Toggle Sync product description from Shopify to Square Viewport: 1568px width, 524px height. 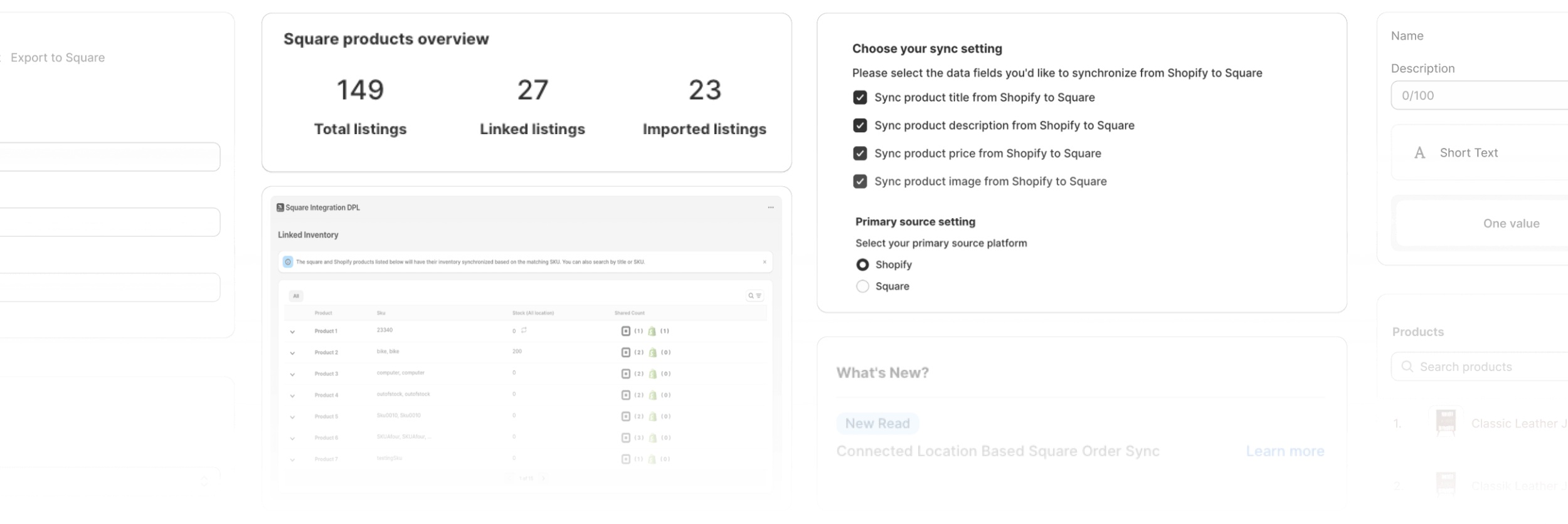coord(860,125)
